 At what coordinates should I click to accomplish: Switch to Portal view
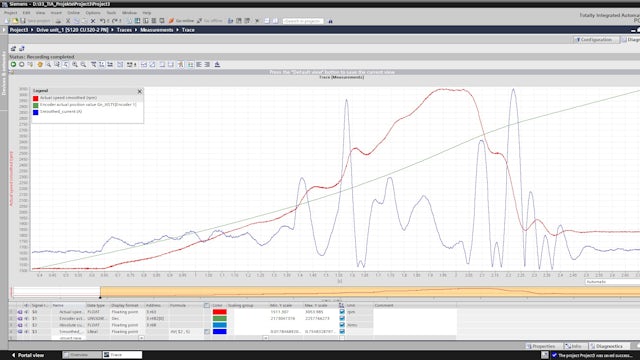point(28,355)
